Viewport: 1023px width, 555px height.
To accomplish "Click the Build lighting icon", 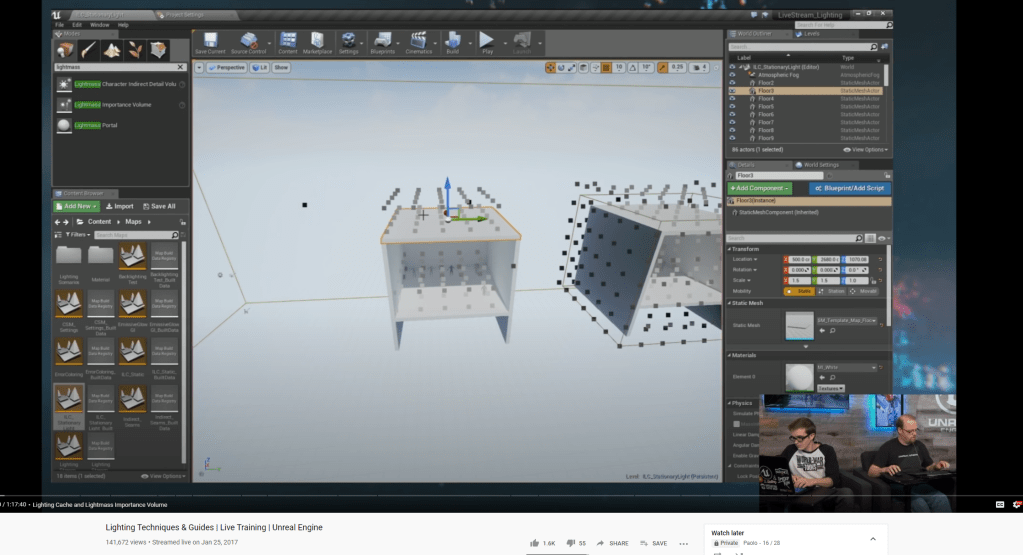I will [453, 43].
